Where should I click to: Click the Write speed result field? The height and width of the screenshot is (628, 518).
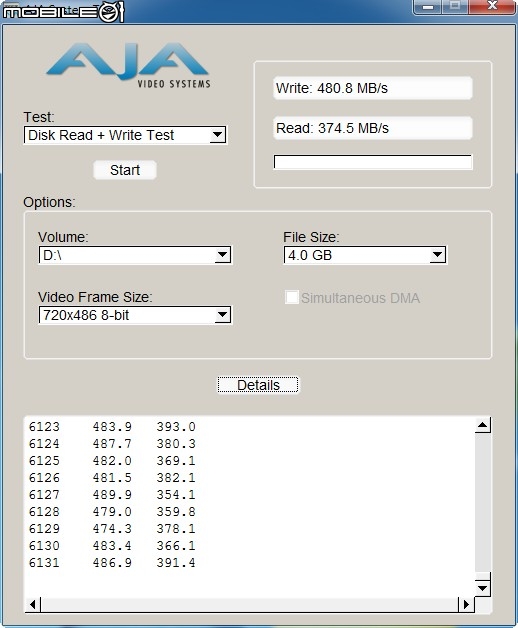(x=373, y=88)
